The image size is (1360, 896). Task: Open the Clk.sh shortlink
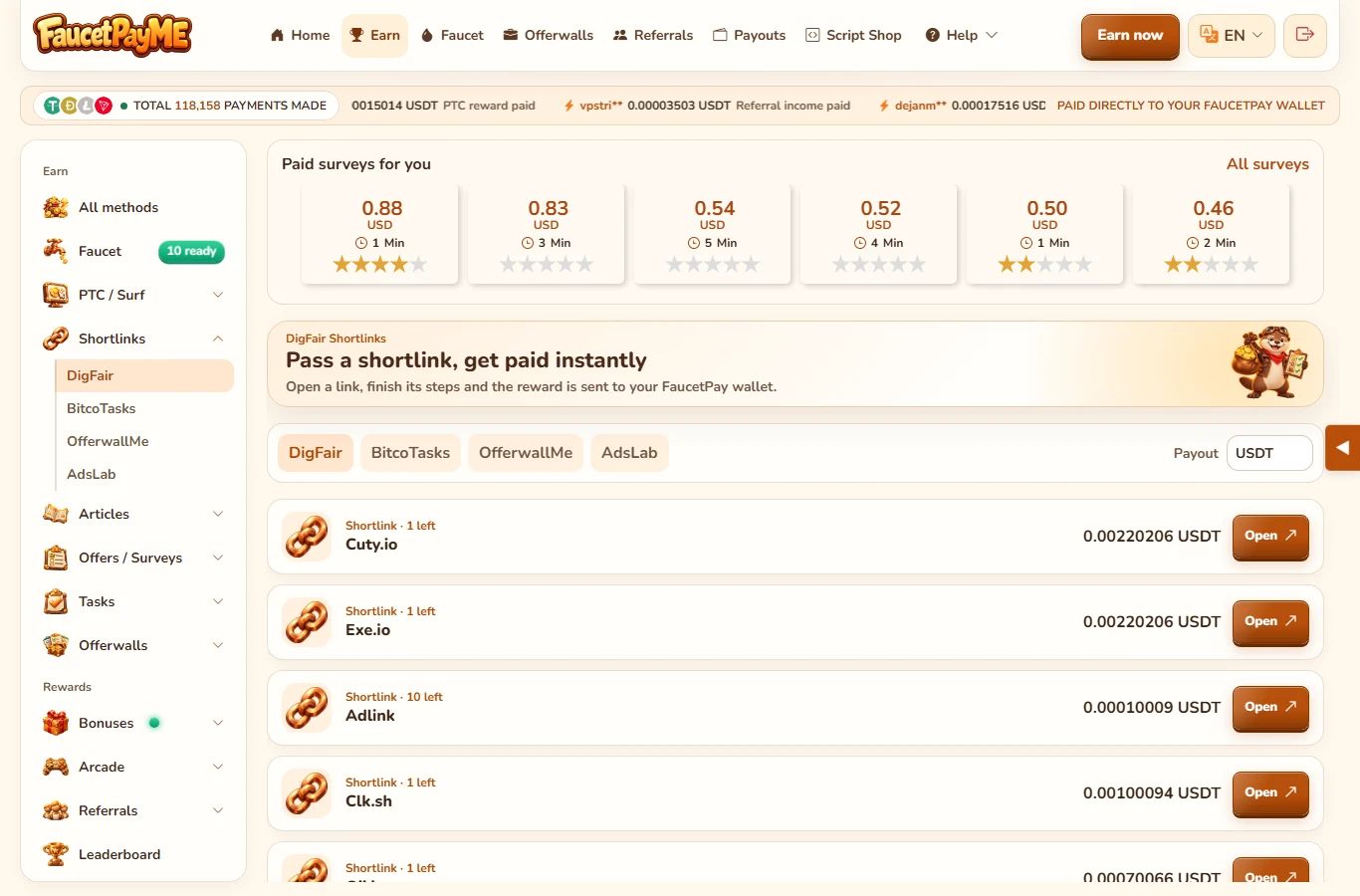coord(1270,792)
